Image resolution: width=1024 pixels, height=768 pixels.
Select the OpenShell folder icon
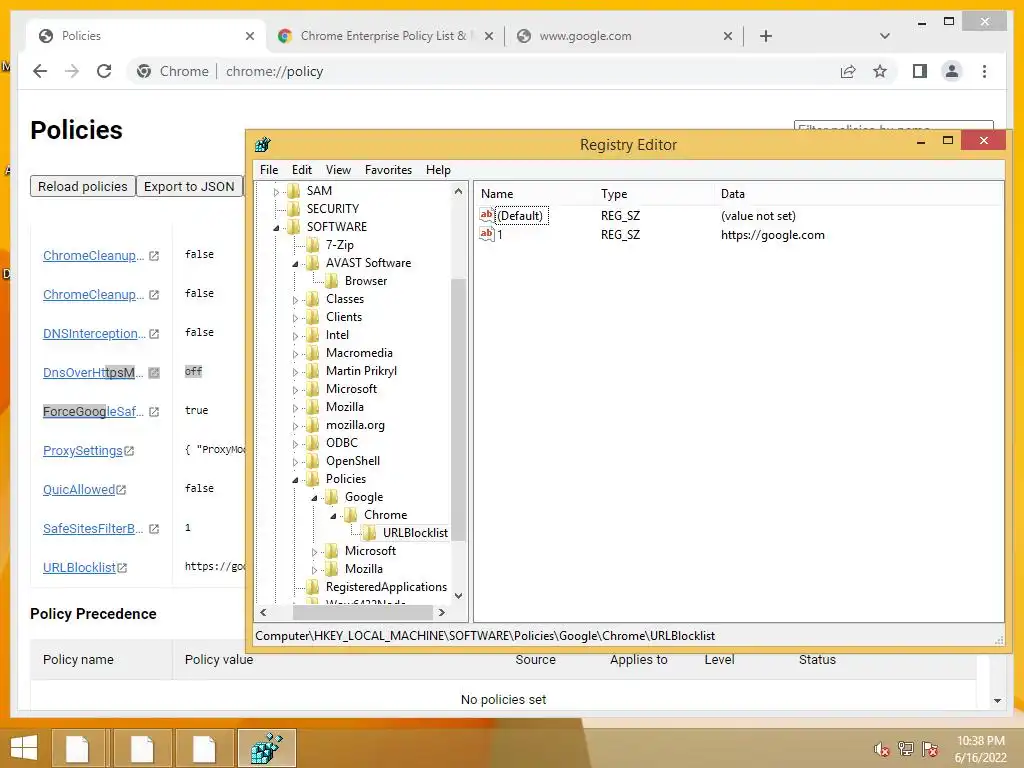[313, 461]
